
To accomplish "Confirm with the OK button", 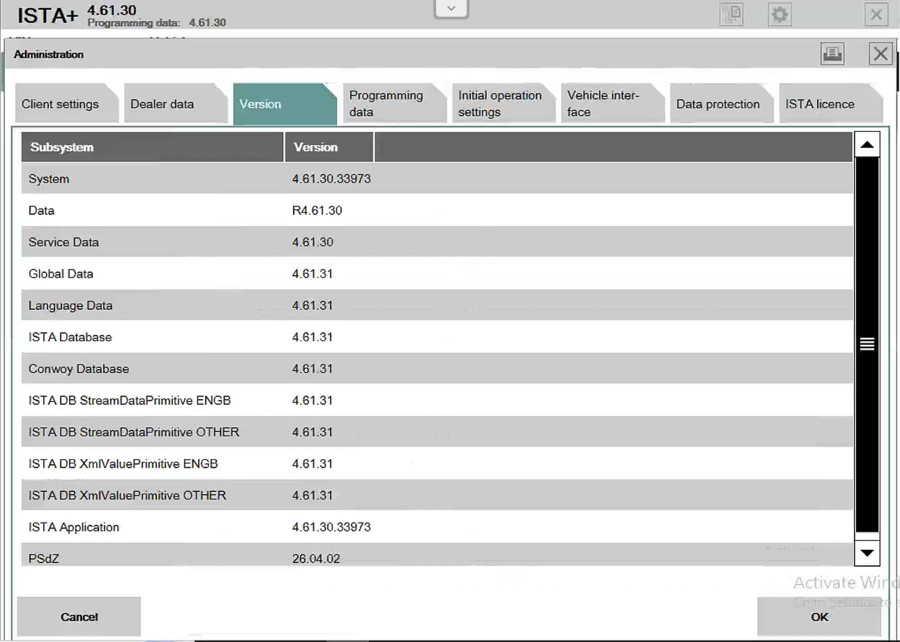I will 819,617.
